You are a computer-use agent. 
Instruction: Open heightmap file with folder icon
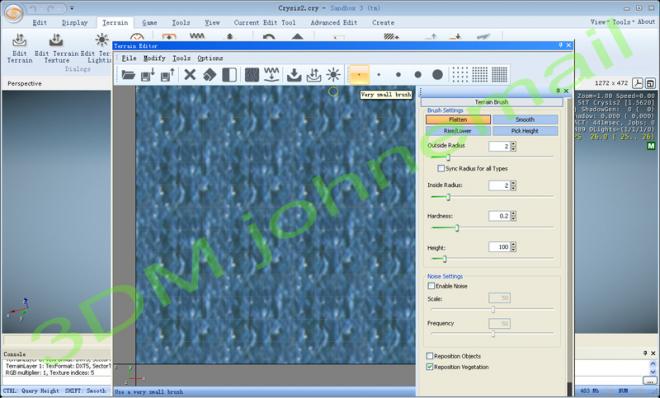(128, 75)
